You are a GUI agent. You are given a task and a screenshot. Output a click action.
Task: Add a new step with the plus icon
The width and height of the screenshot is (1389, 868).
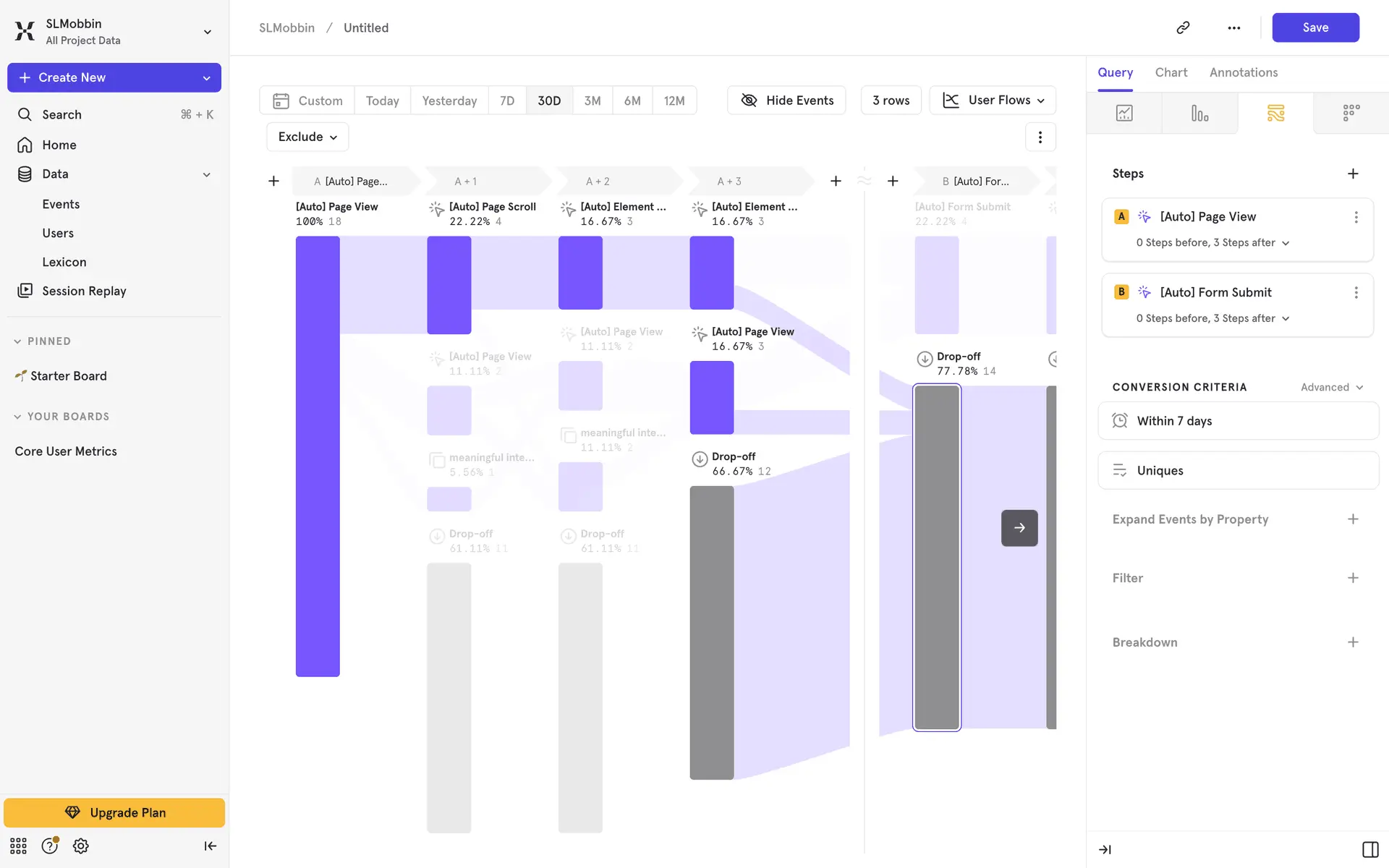pyautogui.click(x=1353, y=174)
